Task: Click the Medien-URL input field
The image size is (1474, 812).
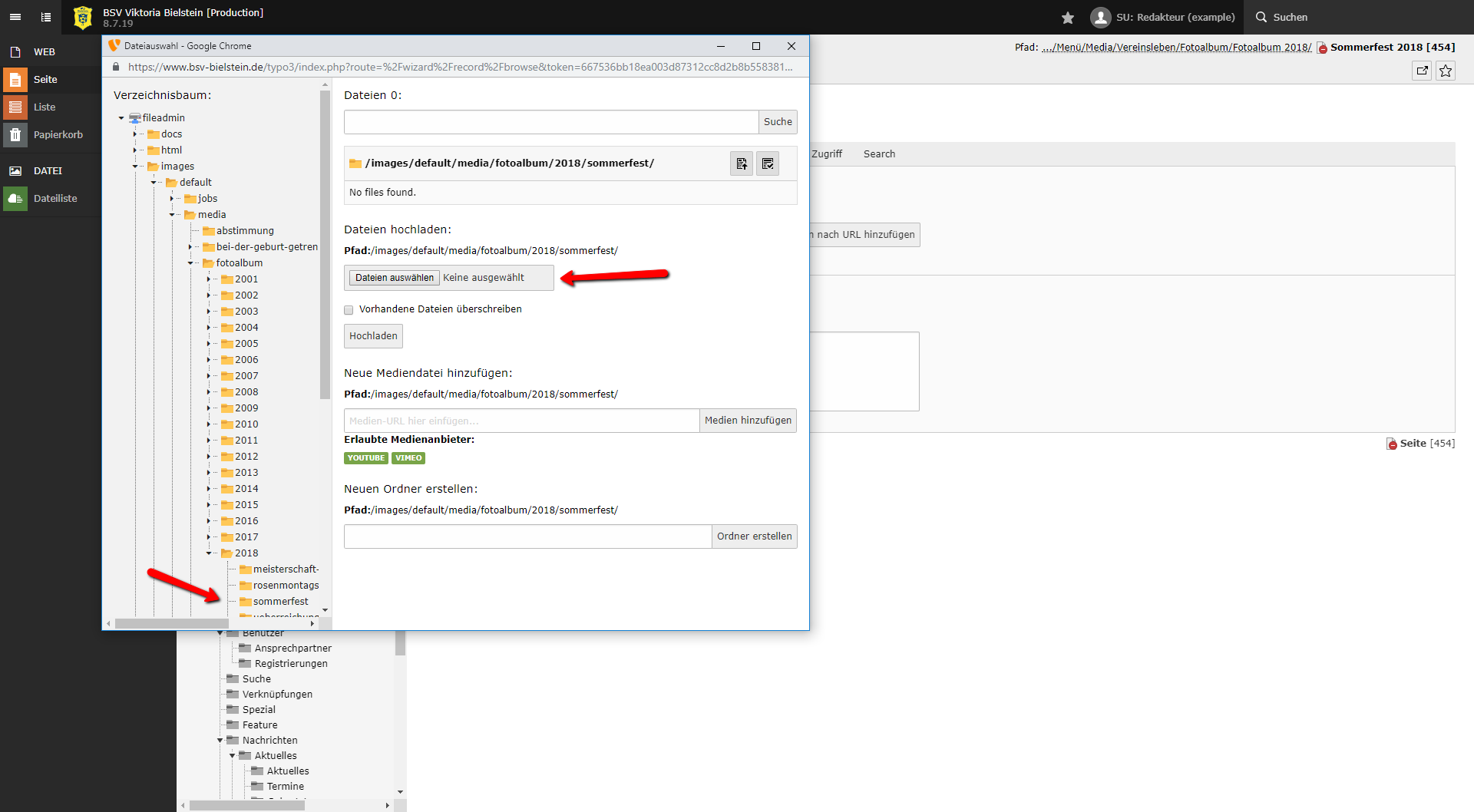Action: 521,421
